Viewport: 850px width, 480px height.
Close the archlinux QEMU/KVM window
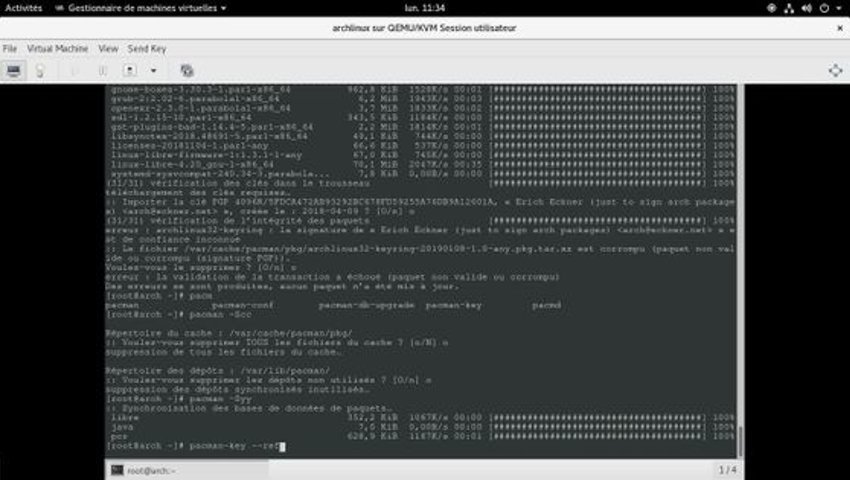[x=840, y=28]
